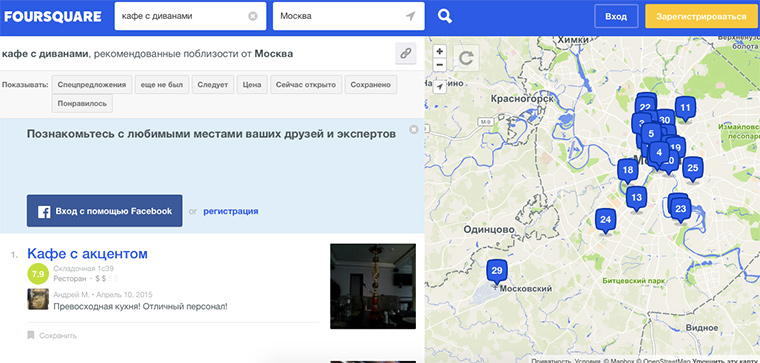This screenshot has height=363, width=760.
Task: Open map pin number 5
Action: (x=651, y=134)
